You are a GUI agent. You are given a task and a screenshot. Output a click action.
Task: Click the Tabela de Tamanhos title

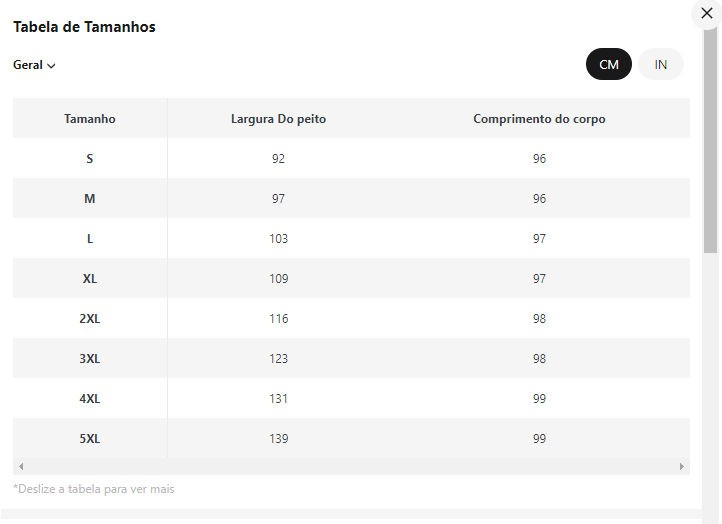click(x=84, y=27)
